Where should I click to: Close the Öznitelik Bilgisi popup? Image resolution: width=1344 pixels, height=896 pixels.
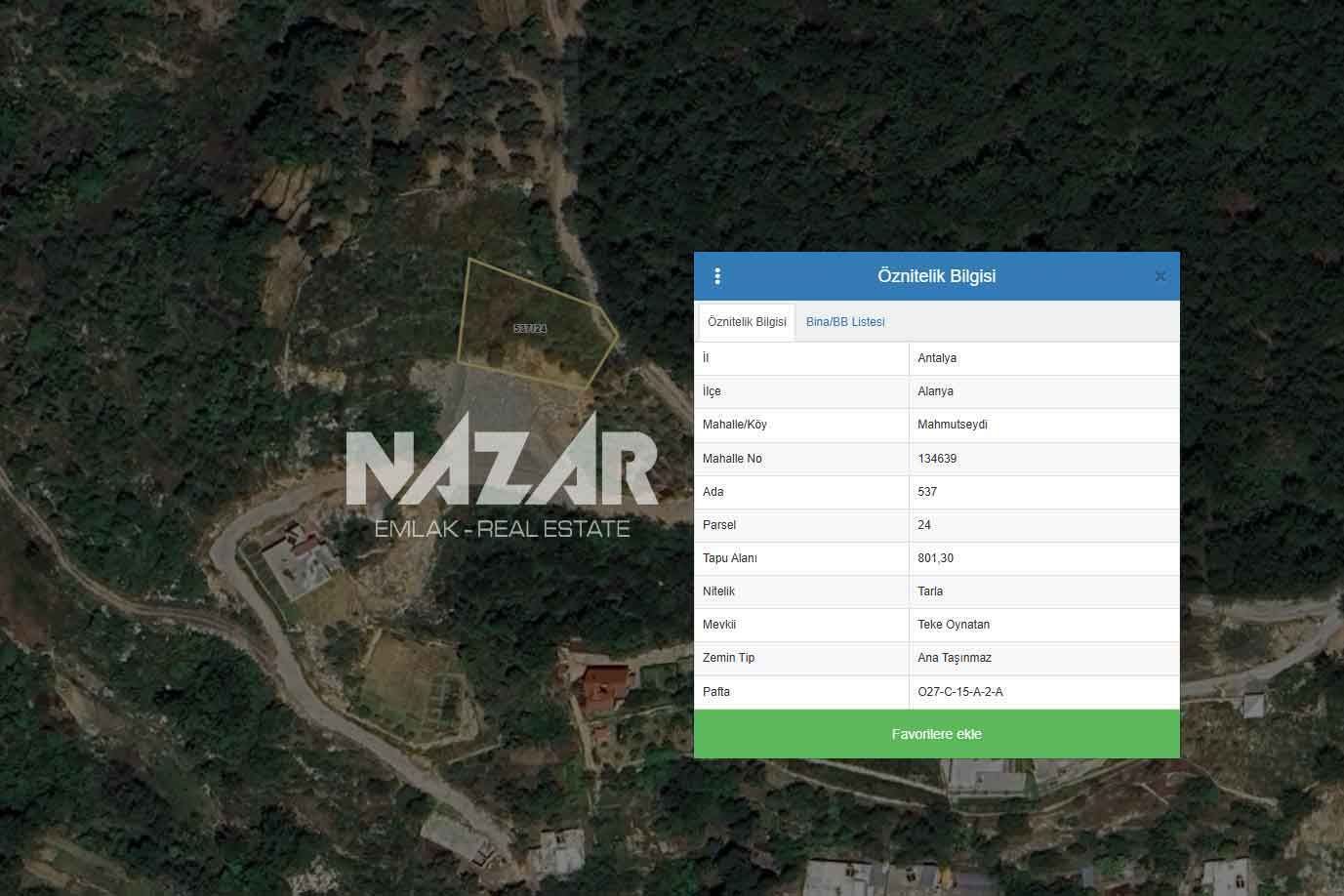click(x=1160, y=276)
